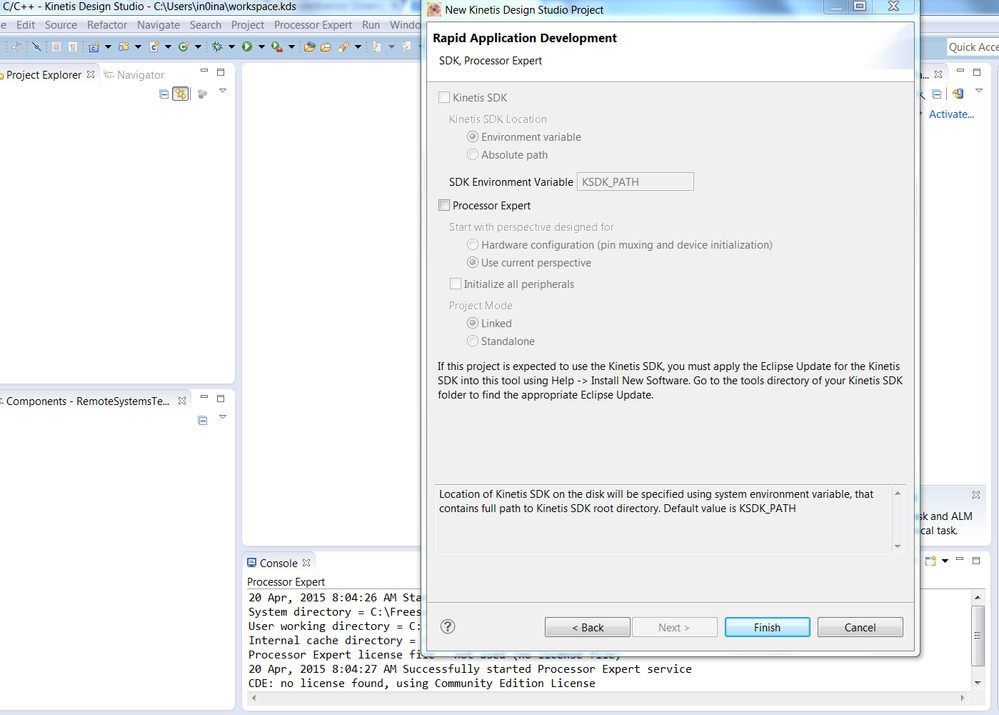Click the Cancel button

[x=860, y=627]
